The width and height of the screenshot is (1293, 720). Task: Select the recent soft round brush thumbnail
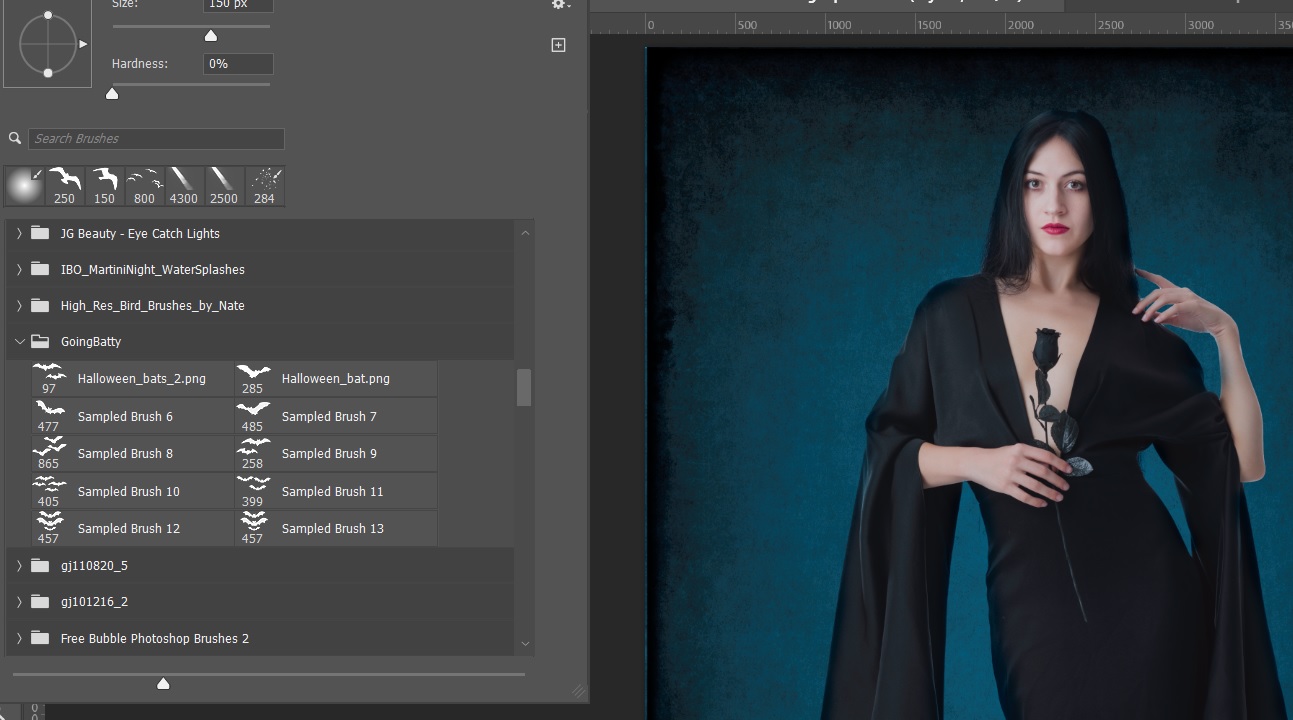click(x=24, y=186)
